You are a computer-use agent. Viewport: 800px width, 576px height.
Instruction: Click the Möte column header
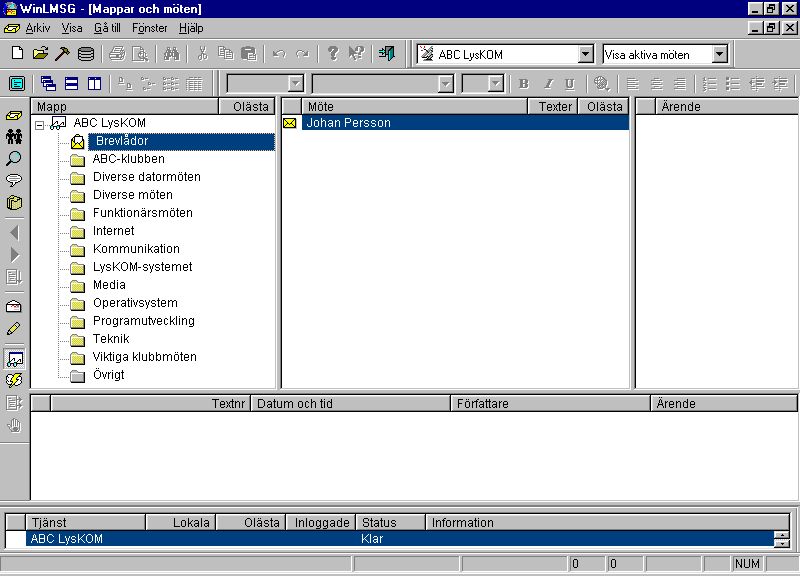point(414,107)
